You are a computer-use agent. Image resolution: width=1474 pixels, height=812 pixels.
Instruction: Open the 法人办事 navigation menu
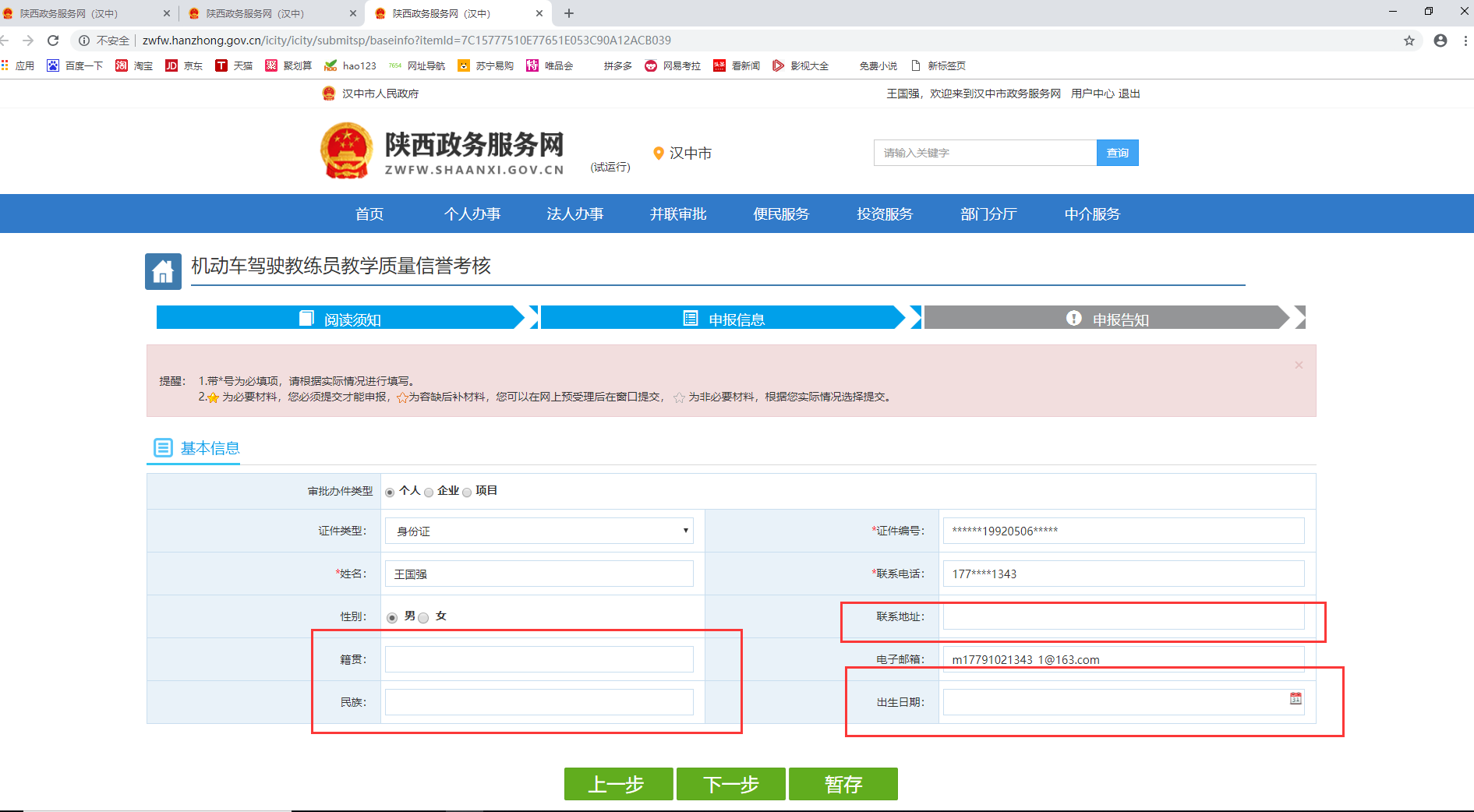(574, 214)
